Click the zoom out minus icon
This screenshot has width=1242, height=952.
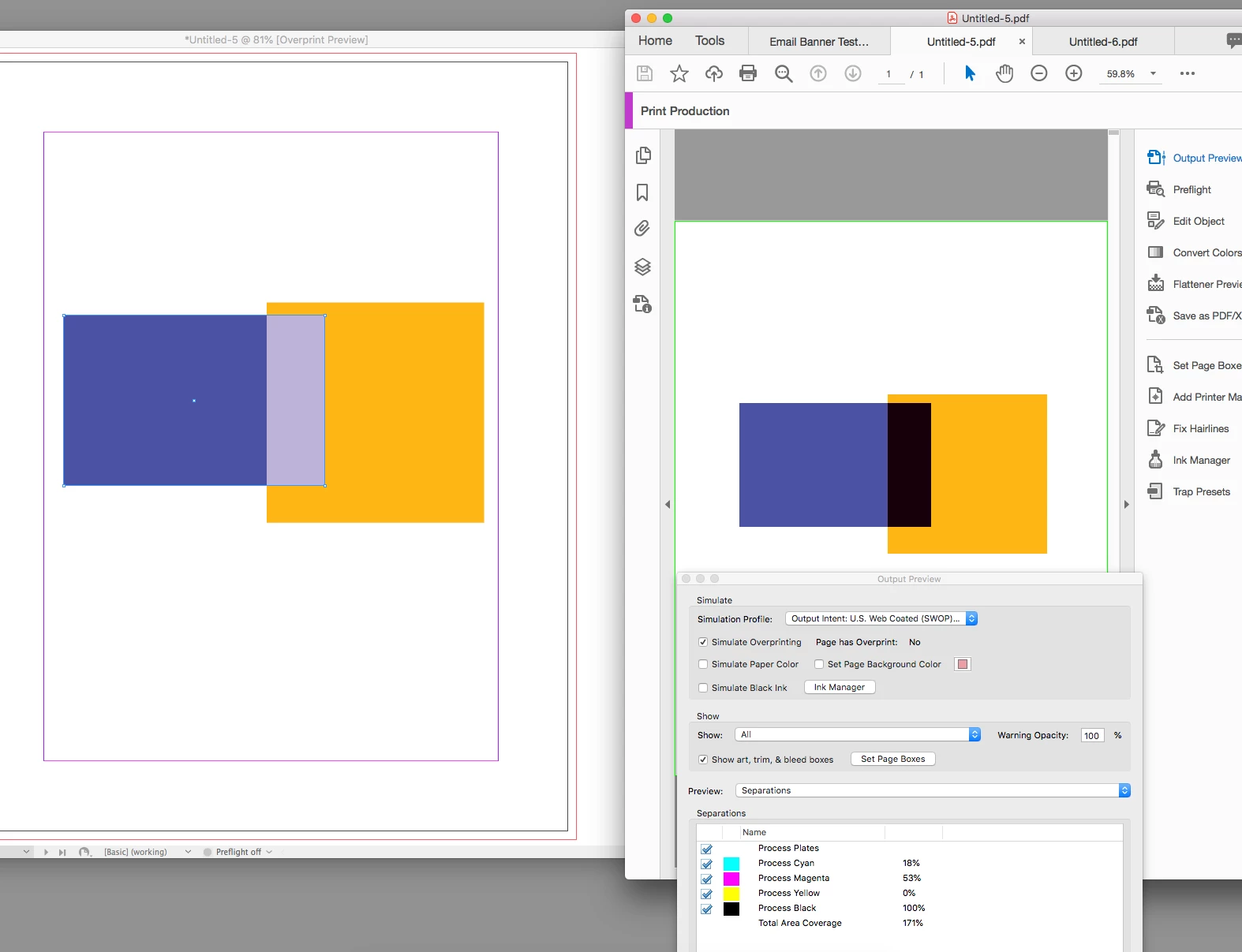pos(1039,73)
